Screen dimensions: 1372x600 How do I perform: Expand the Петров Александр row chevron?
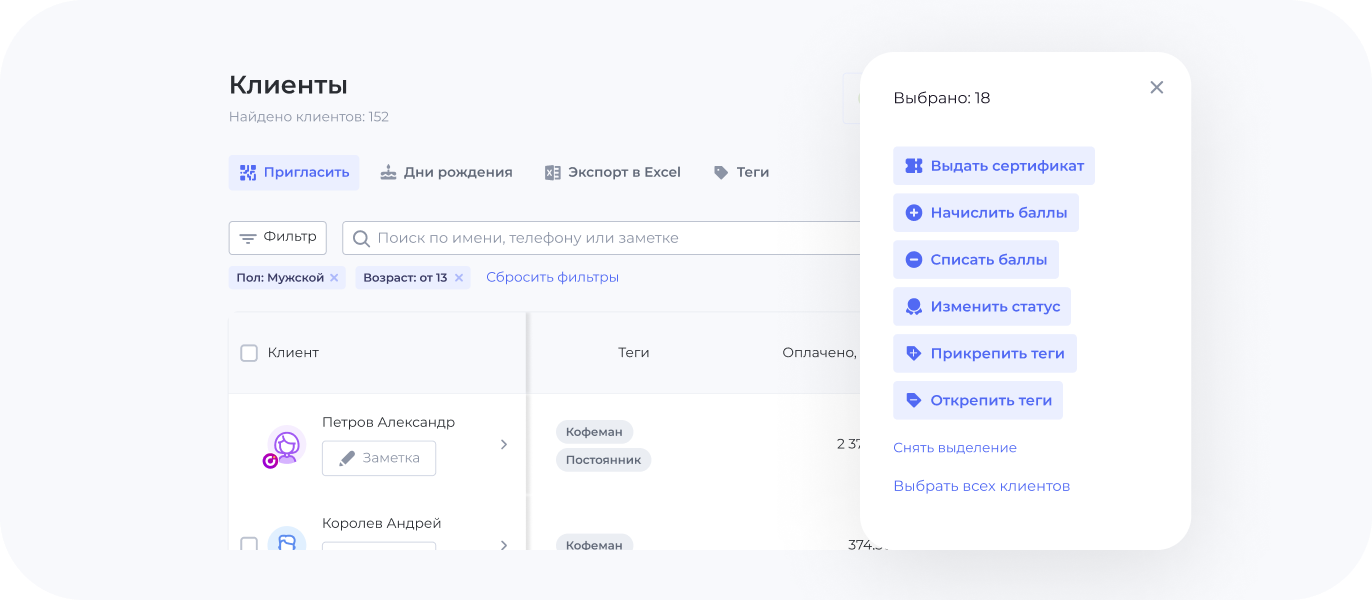[x=504, y=444]
